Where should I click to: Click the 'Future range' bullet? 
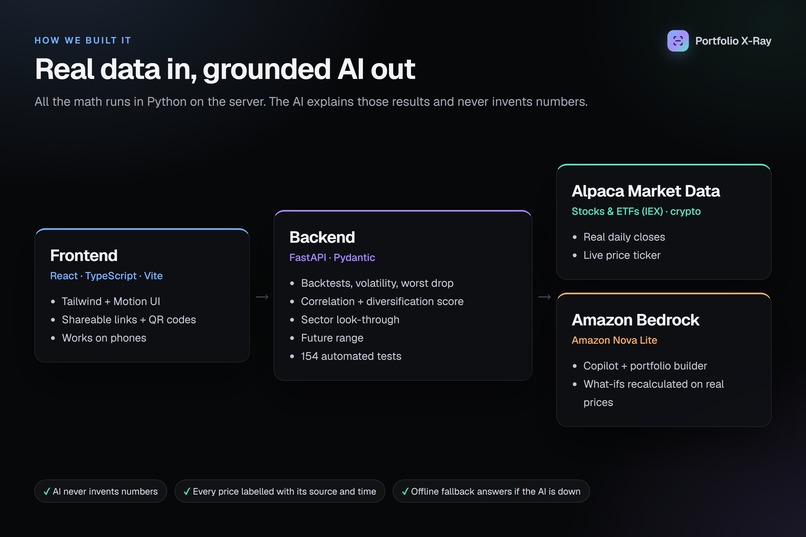332,338
